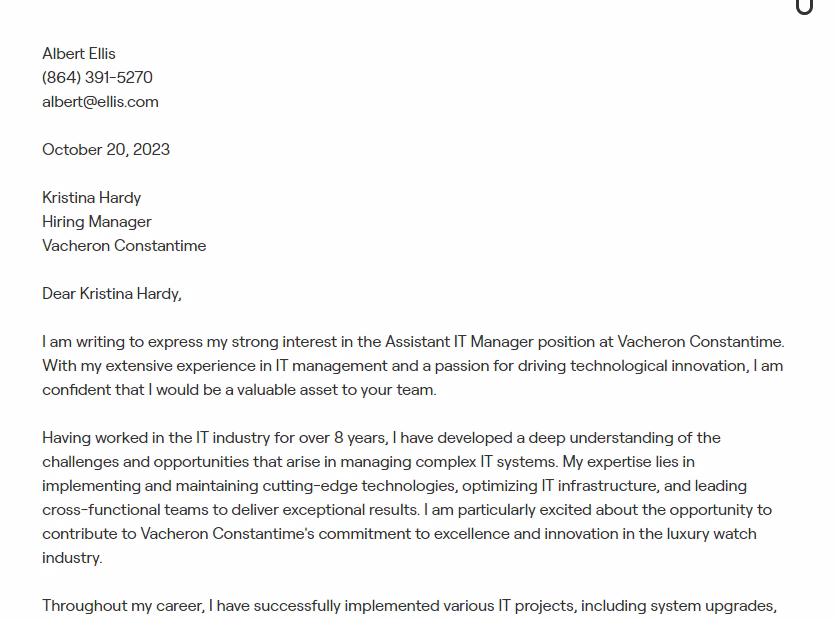Click the line starting contribute to Vacheron Constantime's
Viewport: 836px width, 620px height.
pos(399,534)
